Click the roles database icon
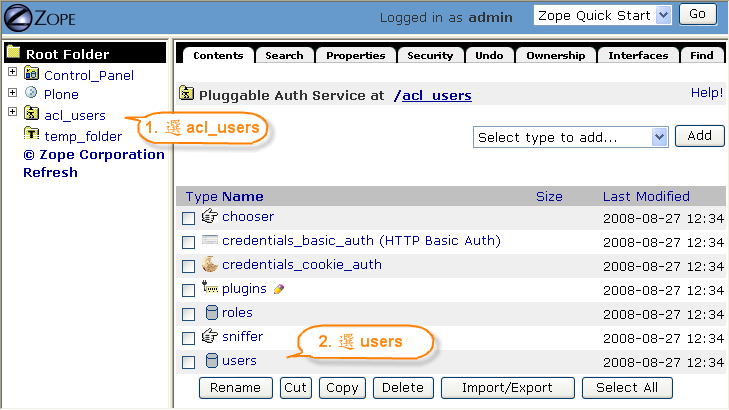Screen dimensions: 729x410 (x=212, y=312)
